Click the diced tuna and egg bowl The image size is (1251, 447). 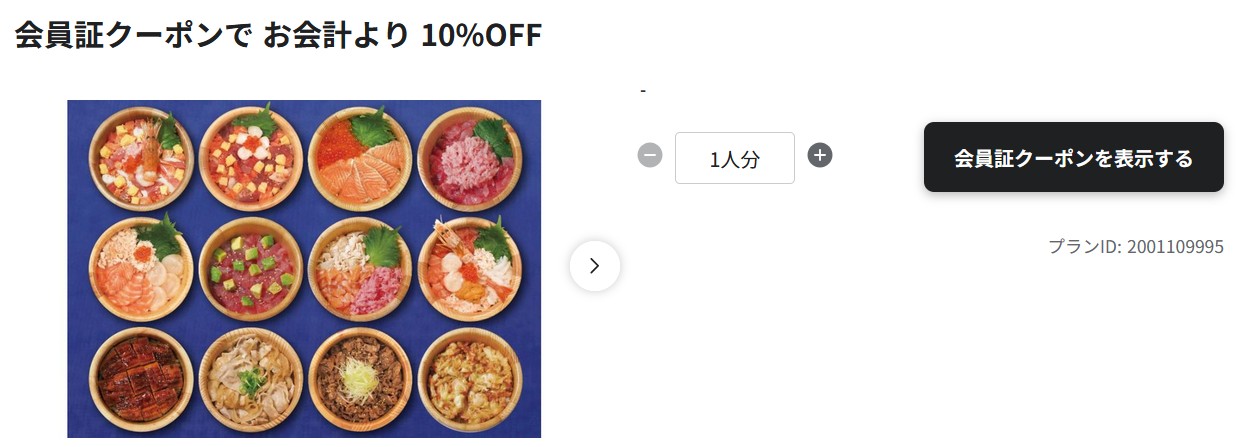pyautogui.click(x=250, y=158)
